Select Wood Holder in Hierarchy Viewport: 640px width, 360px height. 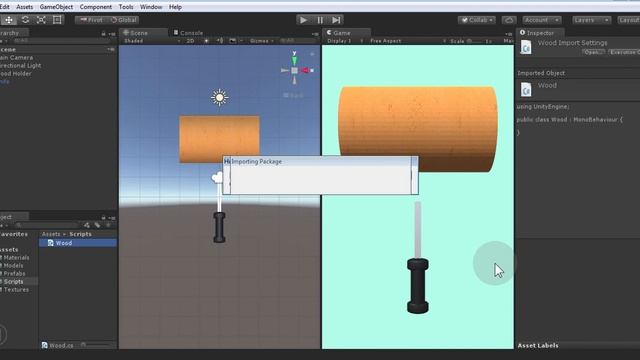pos(16,73)
